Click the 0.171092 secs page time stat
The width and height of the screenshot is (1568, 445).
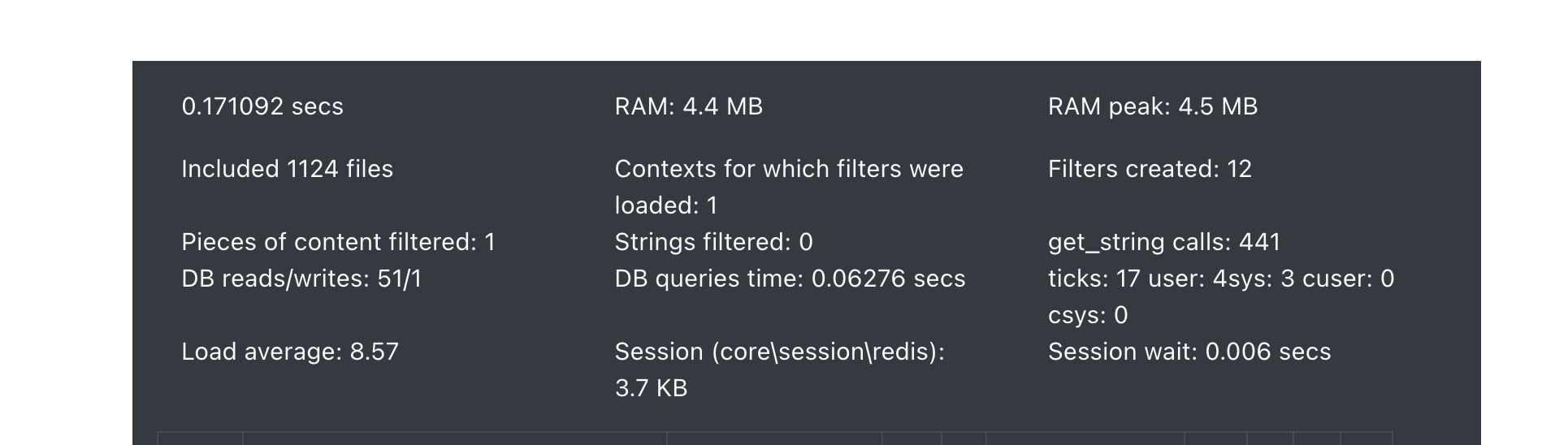point(262,106)
